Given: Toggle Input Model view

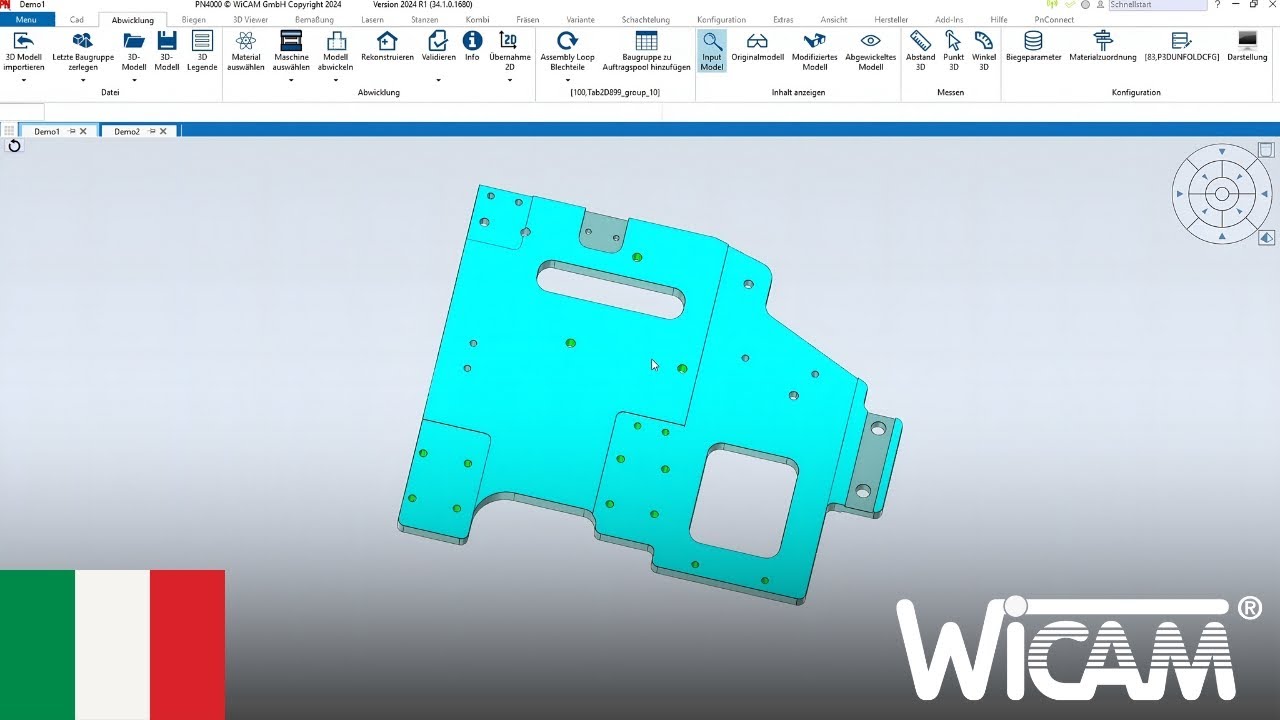Looking at the screenshot, I should (711, 50).
